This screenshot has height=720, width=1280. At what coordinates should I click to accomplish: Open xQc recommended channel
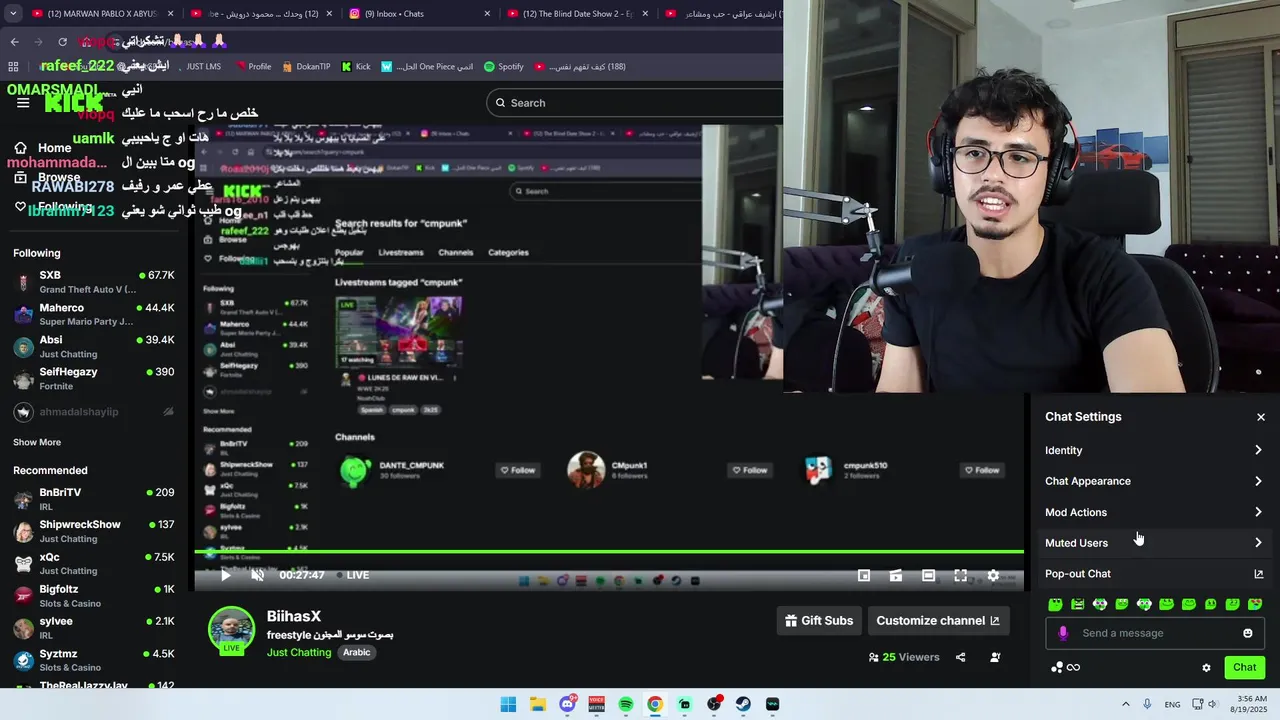pos(94,564)
